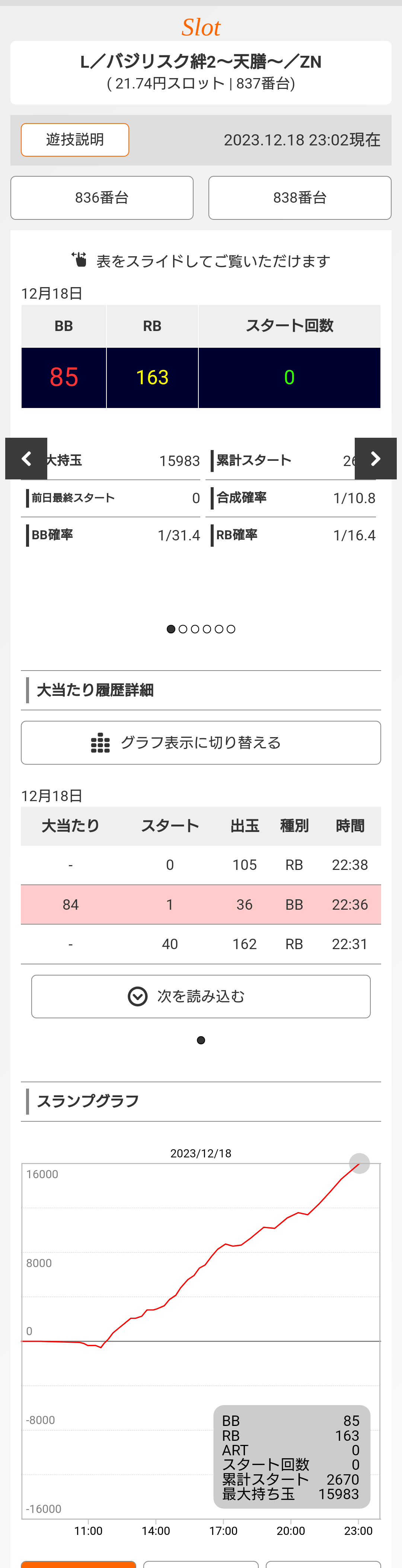The height and width of the screenshot is (1568, 402).
Task: Click the right arrow carousel icon
Action: (x=376, y=458)
